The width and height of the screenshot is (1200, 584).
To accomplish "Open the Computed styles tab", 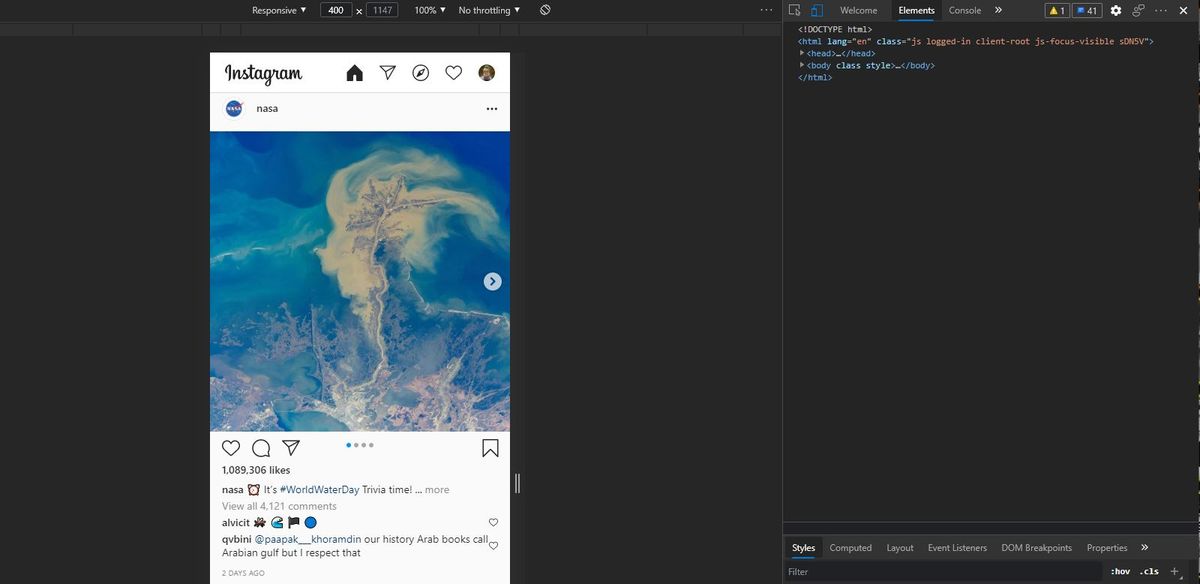I will click(850, 548).
